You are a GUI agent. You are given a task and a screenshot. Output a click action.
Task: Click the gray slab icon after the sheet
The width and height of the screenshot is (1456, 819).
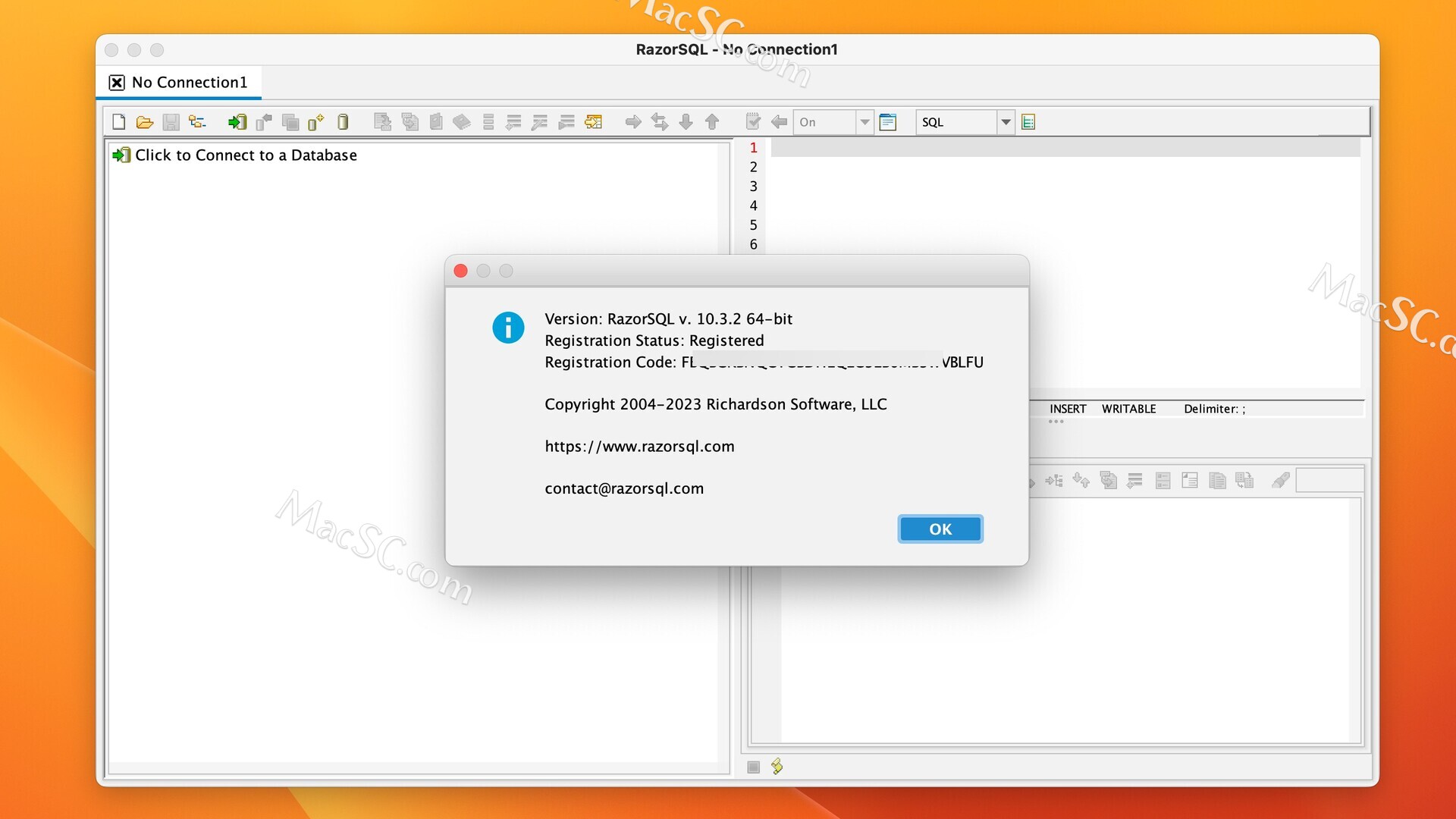point(462,122)
